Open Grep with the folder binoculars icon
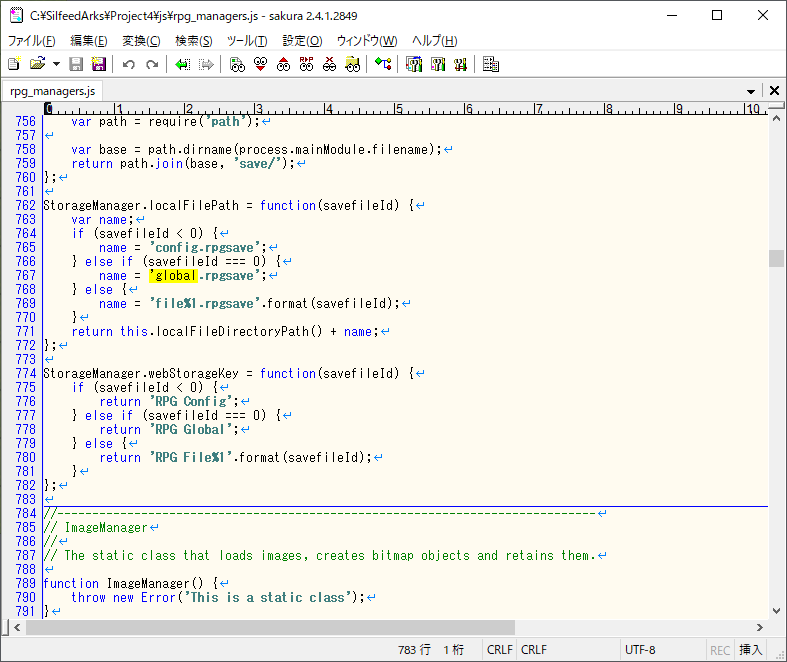The width and height of the screenshot is (787, 662). (353, 64)
